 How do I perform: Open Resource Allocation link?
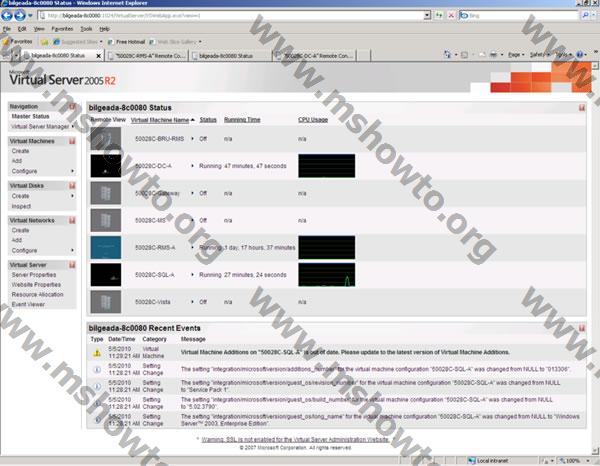38,295
